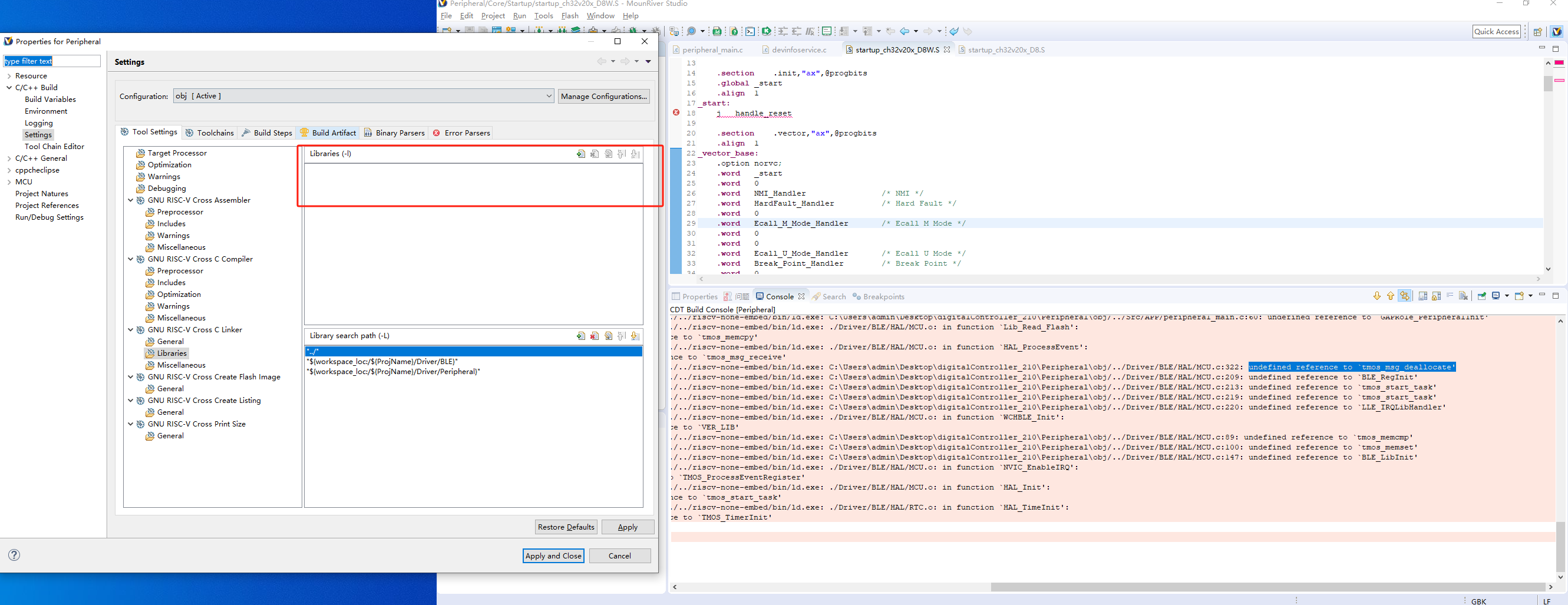Expand the C/C++ General node
1568x605 pixels.
click(9, 158)
